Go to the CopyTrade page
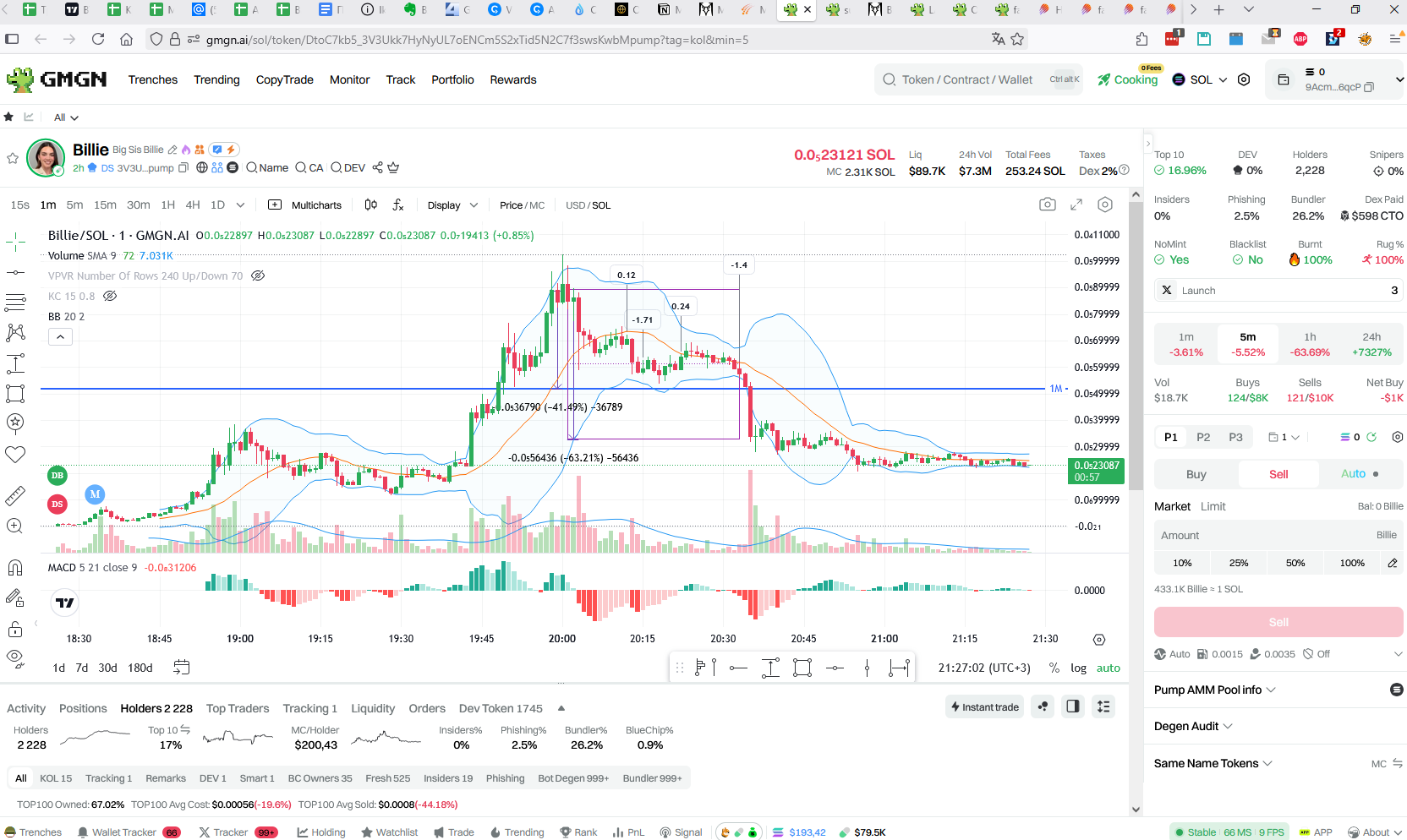Screen dimensions: 1407x840 click(285, 79)
